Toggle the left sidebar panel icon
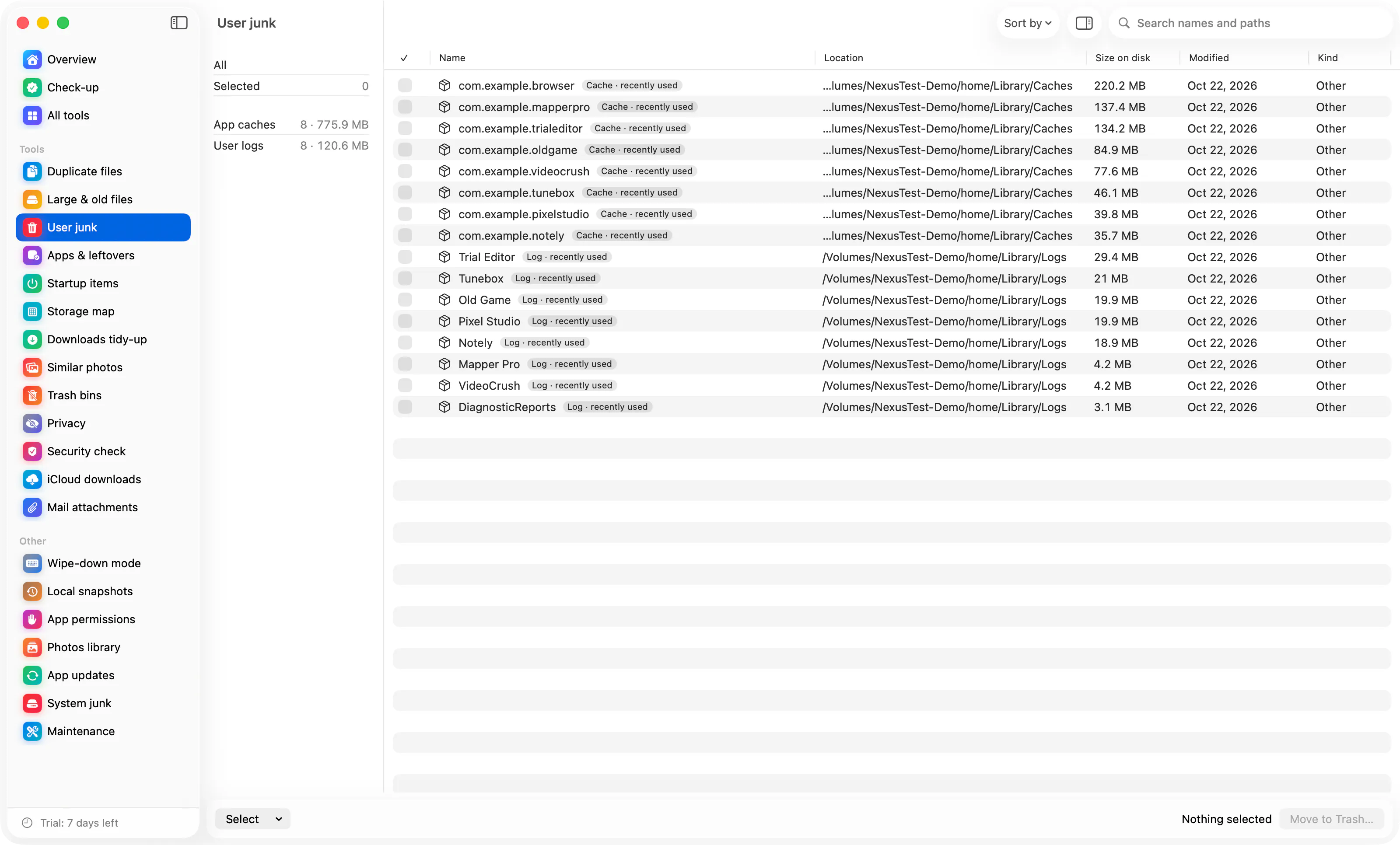The height and width of the screenshot is (845, 1400). (179, 23)
